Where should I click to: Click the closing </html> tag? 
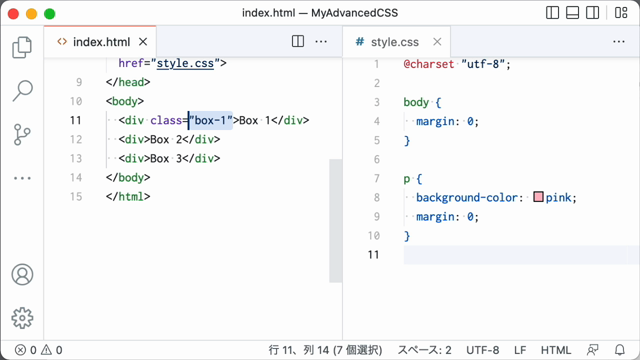(x=128, y=197)
